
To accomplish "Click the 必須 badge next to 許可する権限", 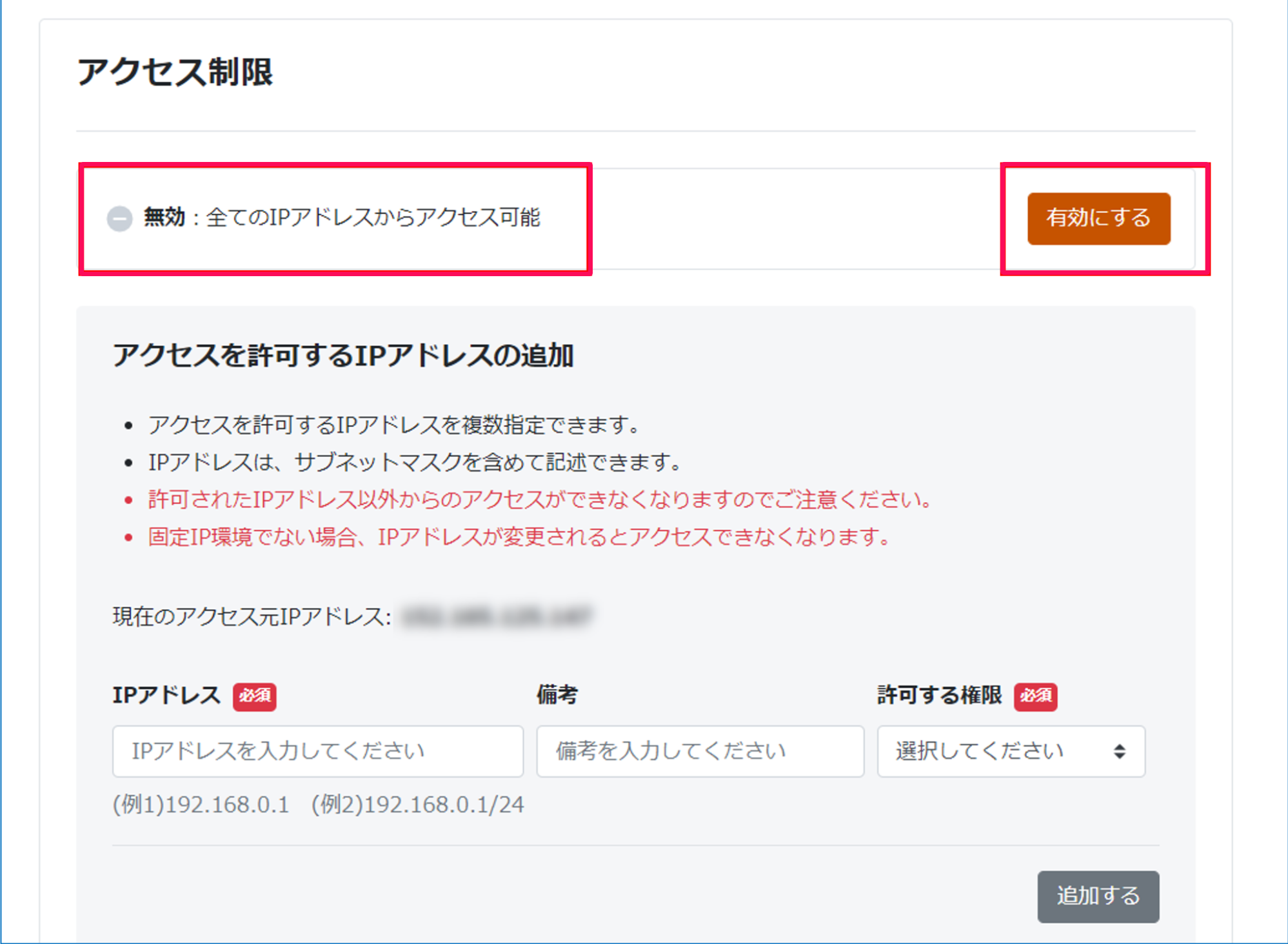I will click(1035, 696).
